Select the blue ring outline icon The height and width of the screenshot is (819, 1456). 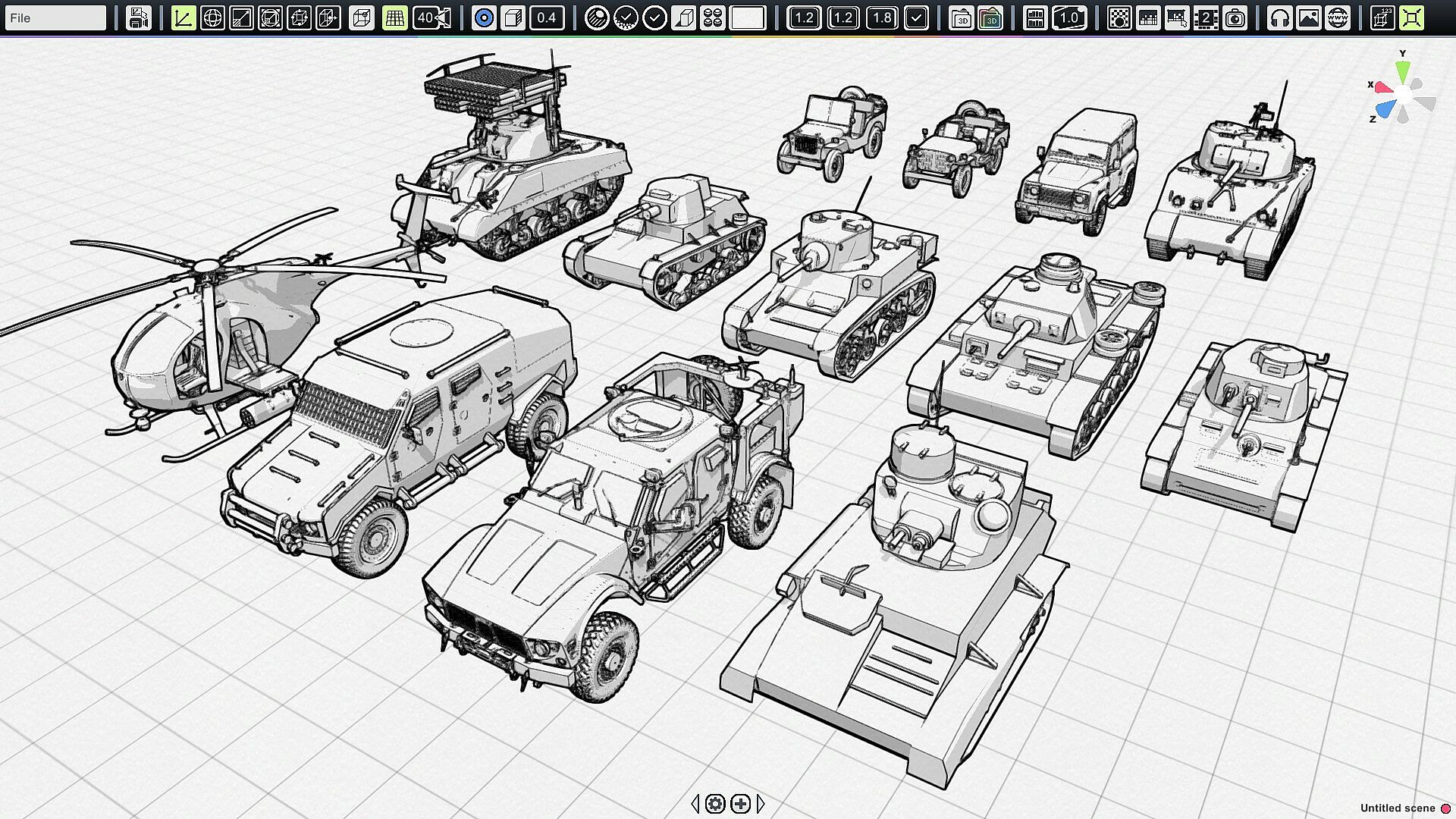(x=483, y=17)
